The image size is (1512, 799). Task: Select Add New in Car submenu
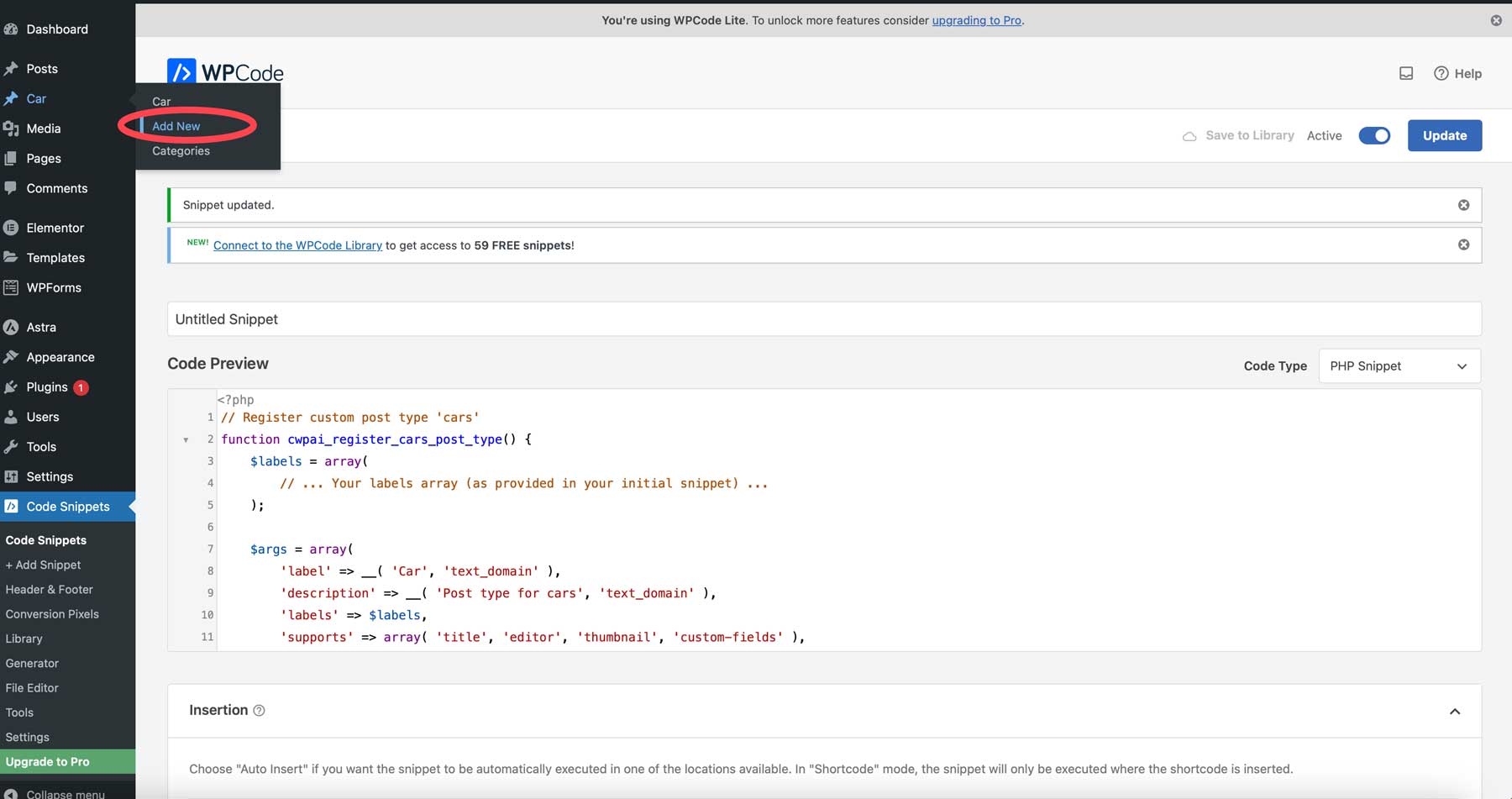point(176,126)
